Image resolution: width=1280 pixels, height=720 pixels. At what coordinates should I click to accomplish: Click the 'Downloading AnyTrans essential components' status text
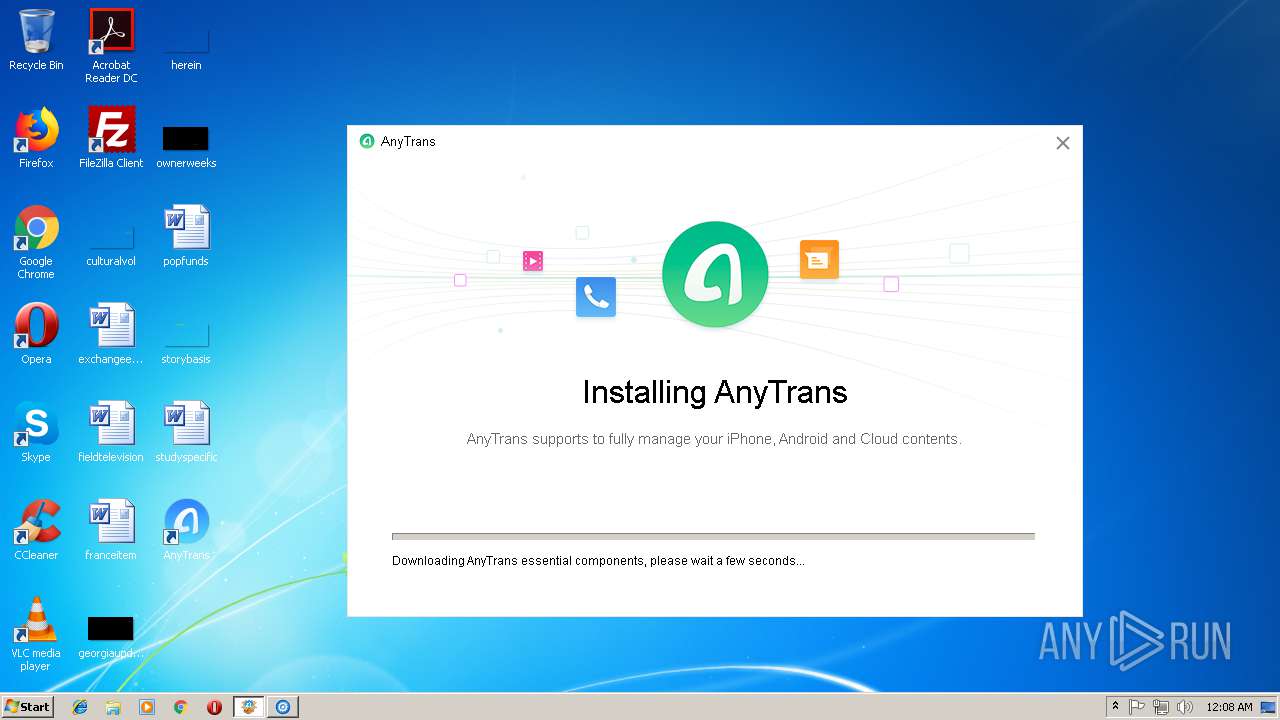point(598,561)
